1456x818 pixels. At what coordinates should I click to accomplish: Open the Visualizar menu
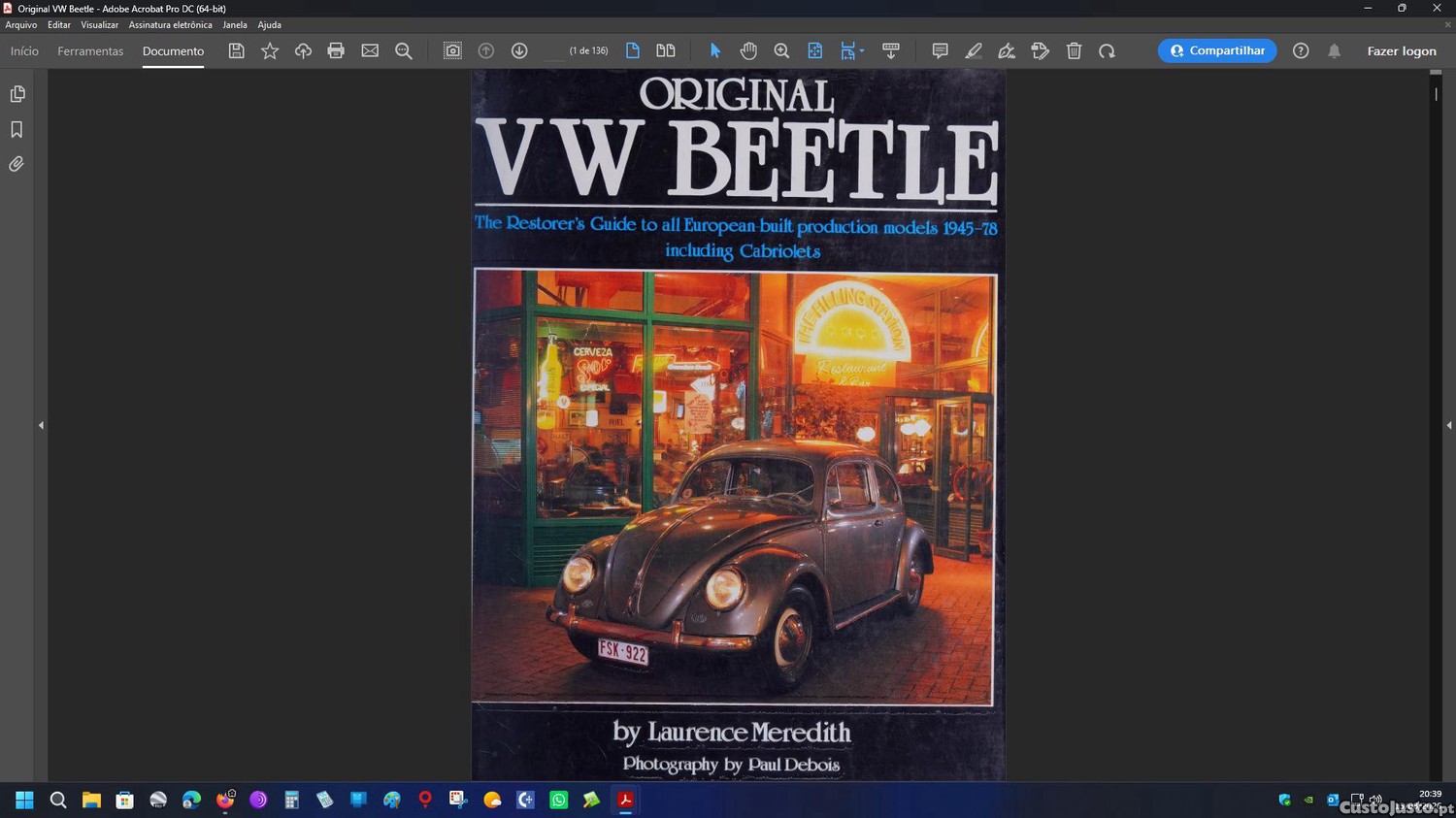[99, 25]
